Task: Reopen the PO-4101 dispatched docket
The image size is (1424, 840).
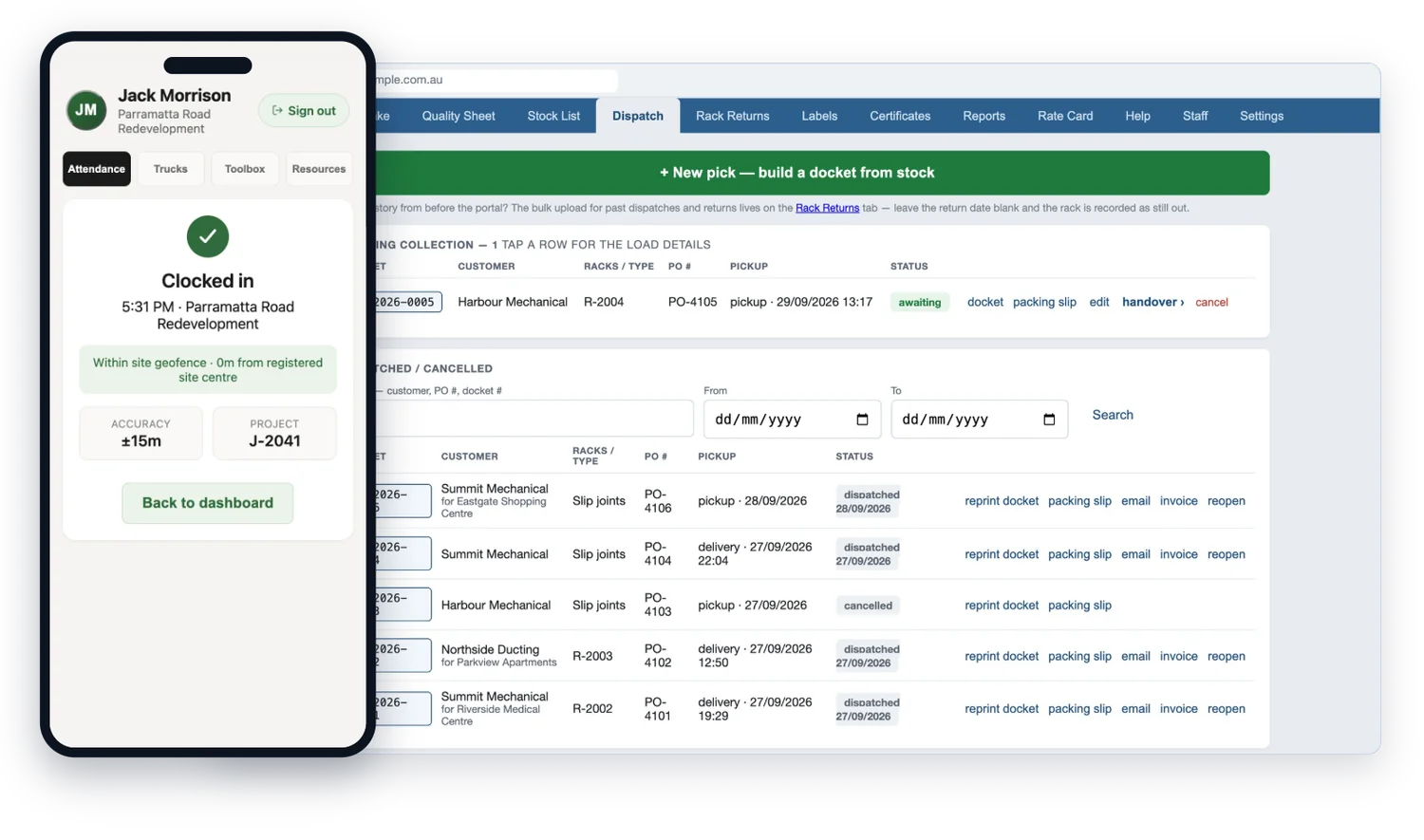Action: point(1227,709)
